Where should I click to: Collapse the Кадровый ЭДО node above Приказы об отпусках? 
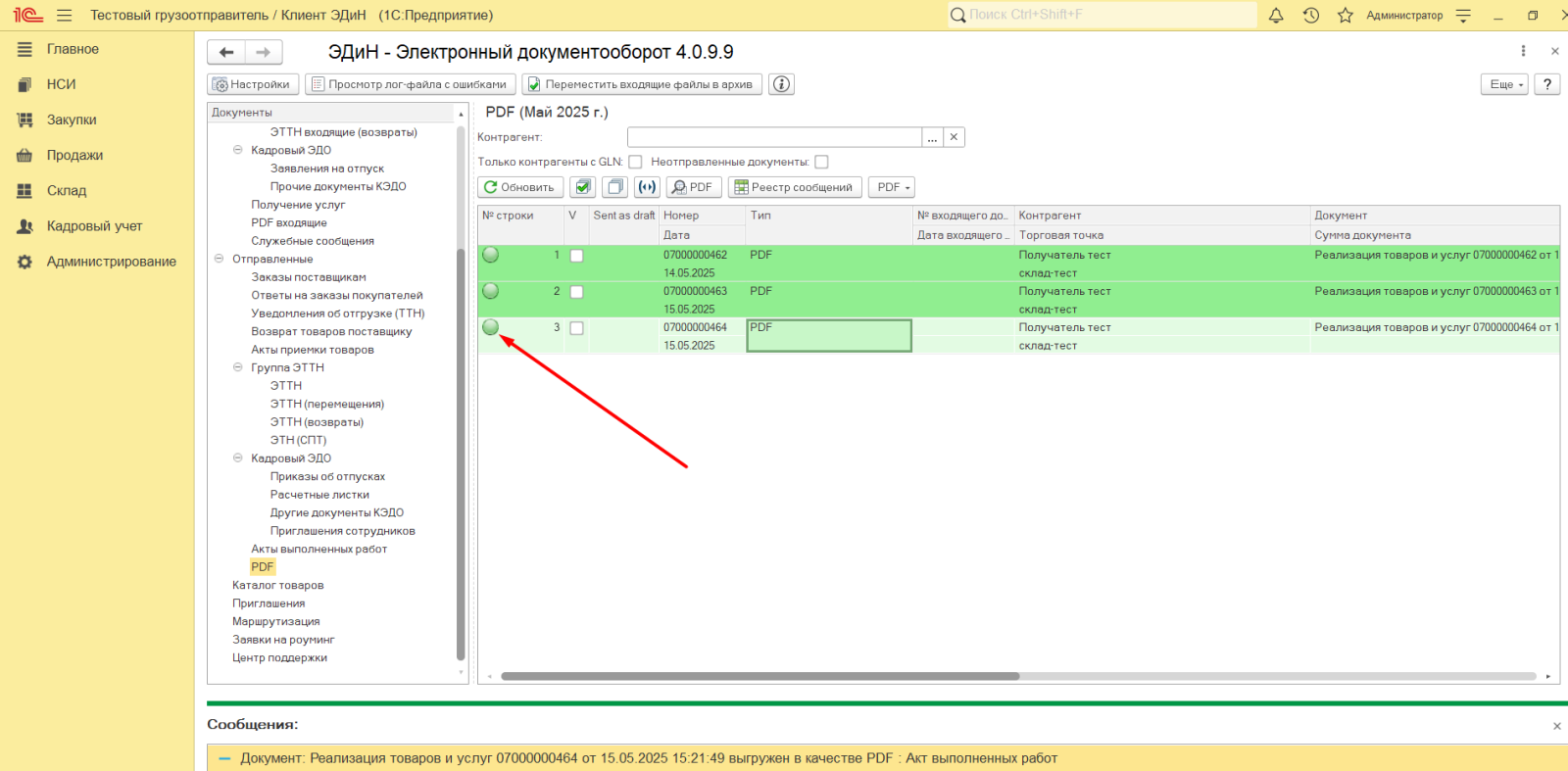238,458
